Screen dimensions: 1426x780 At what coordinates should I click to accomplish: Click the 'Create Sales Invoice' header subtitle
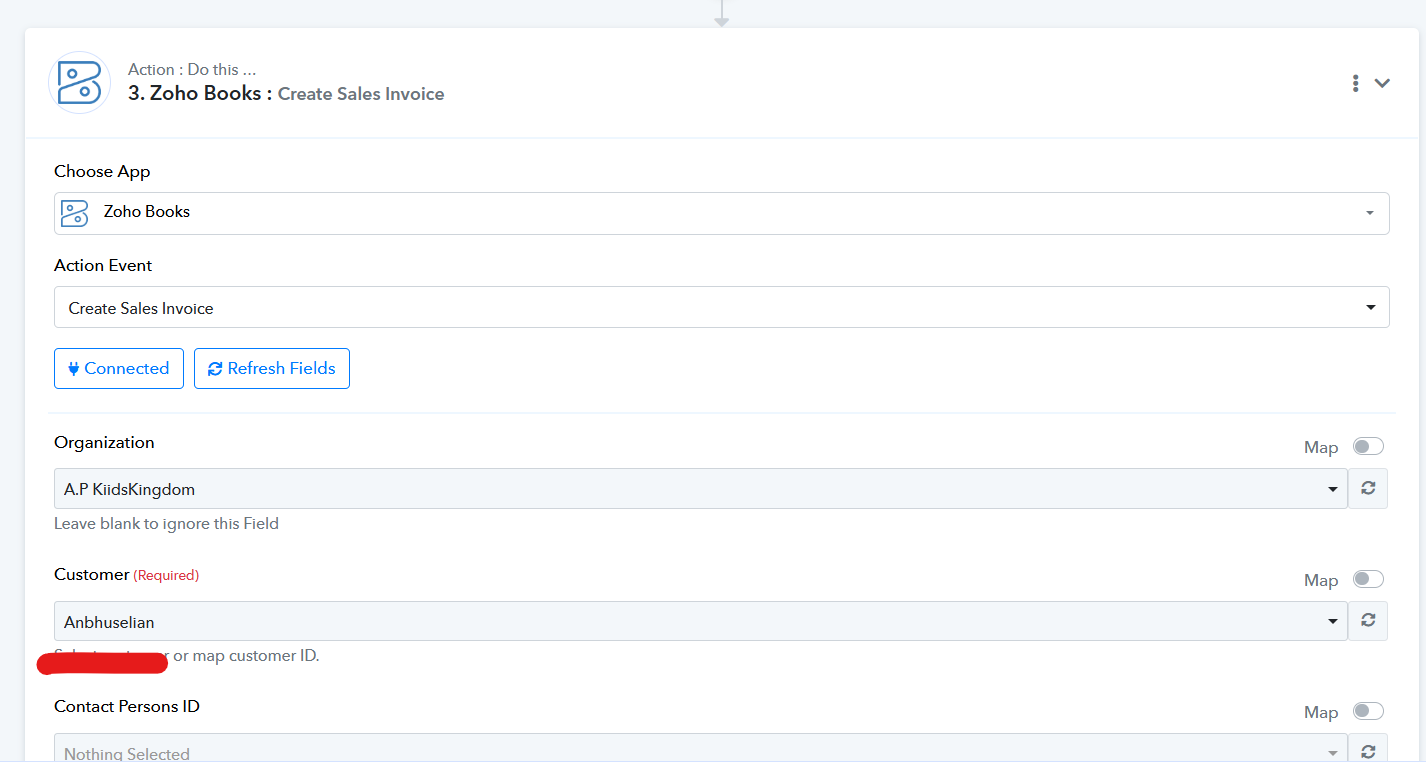pos(361,94)
